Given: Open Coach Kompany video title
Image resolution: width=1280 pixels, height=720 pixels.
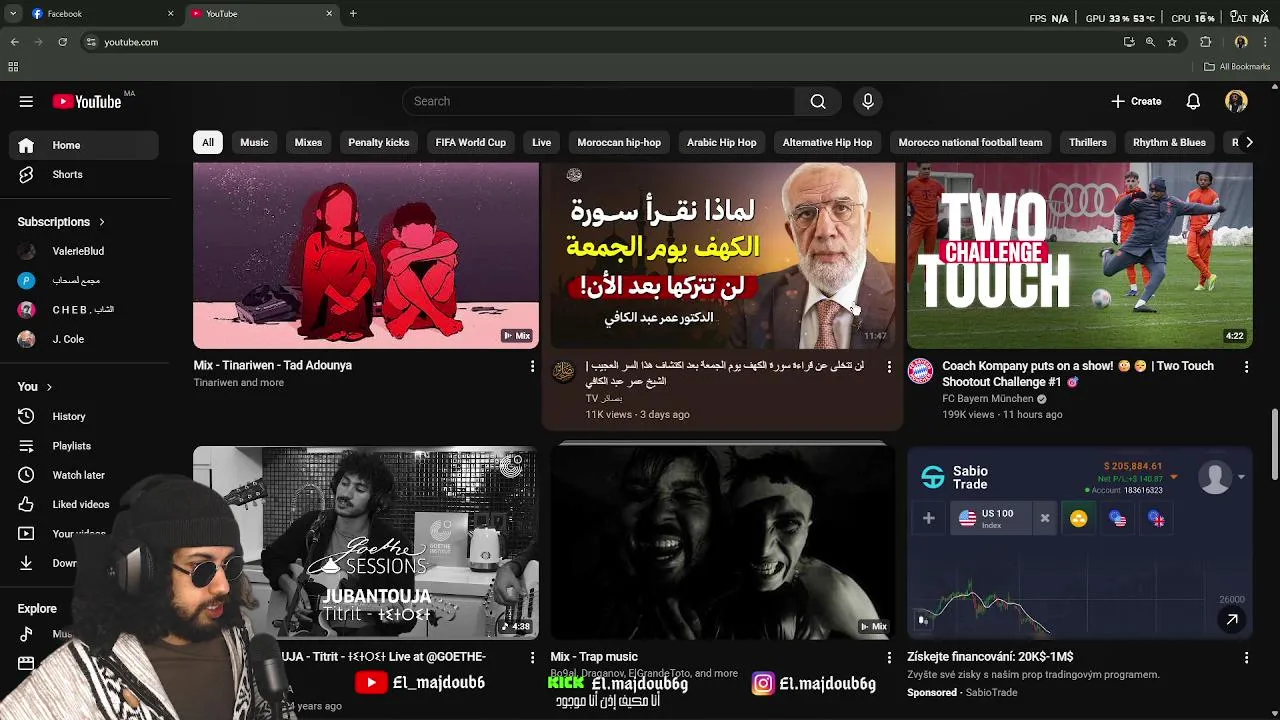Looking at the screenshot, I should click(1078, 374).
